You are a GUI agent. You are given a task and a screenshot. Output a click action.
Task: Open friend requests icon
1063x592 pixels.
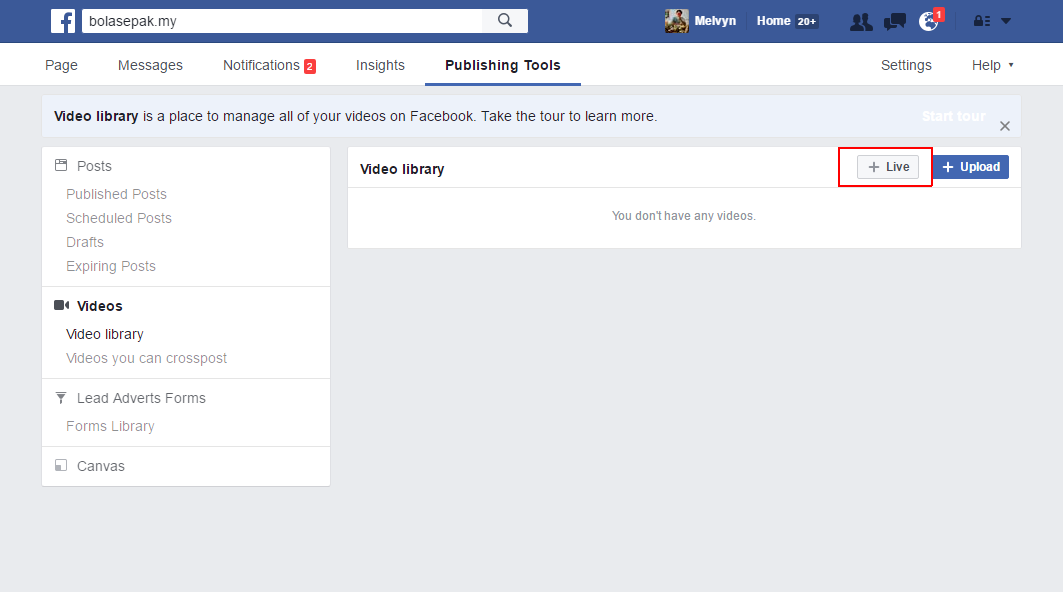pos(861,22)
